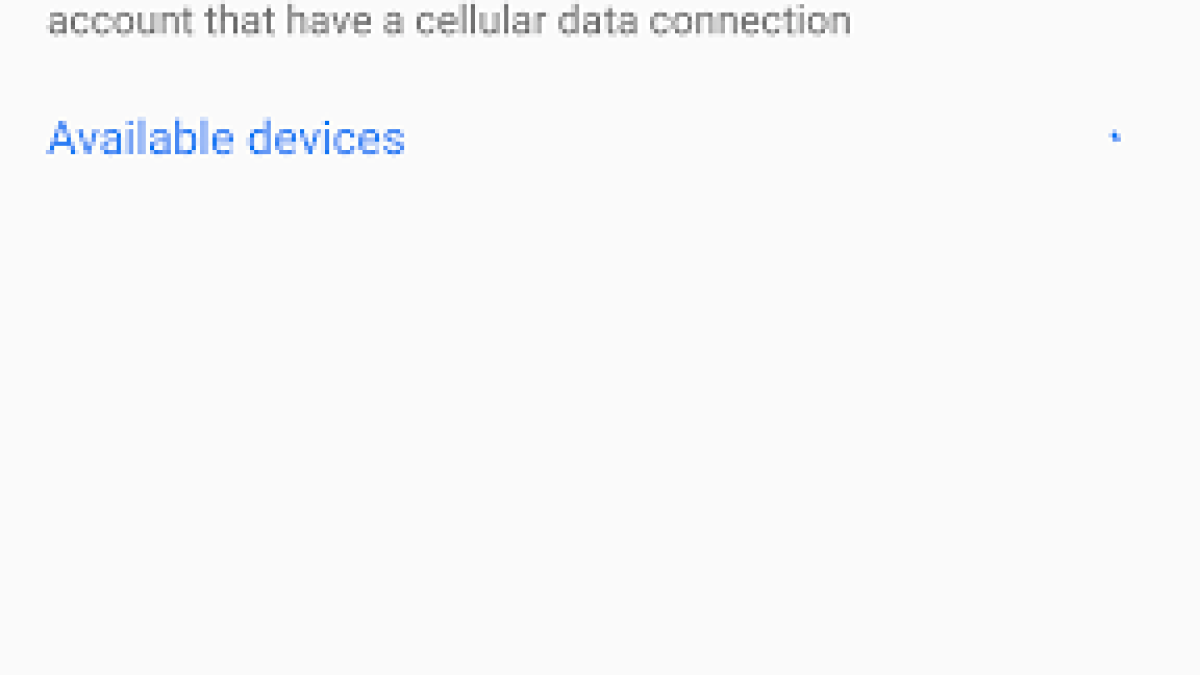Click the searching indicator in header row
Viewport: 1200px width, 675px height.
(1115, 137)
